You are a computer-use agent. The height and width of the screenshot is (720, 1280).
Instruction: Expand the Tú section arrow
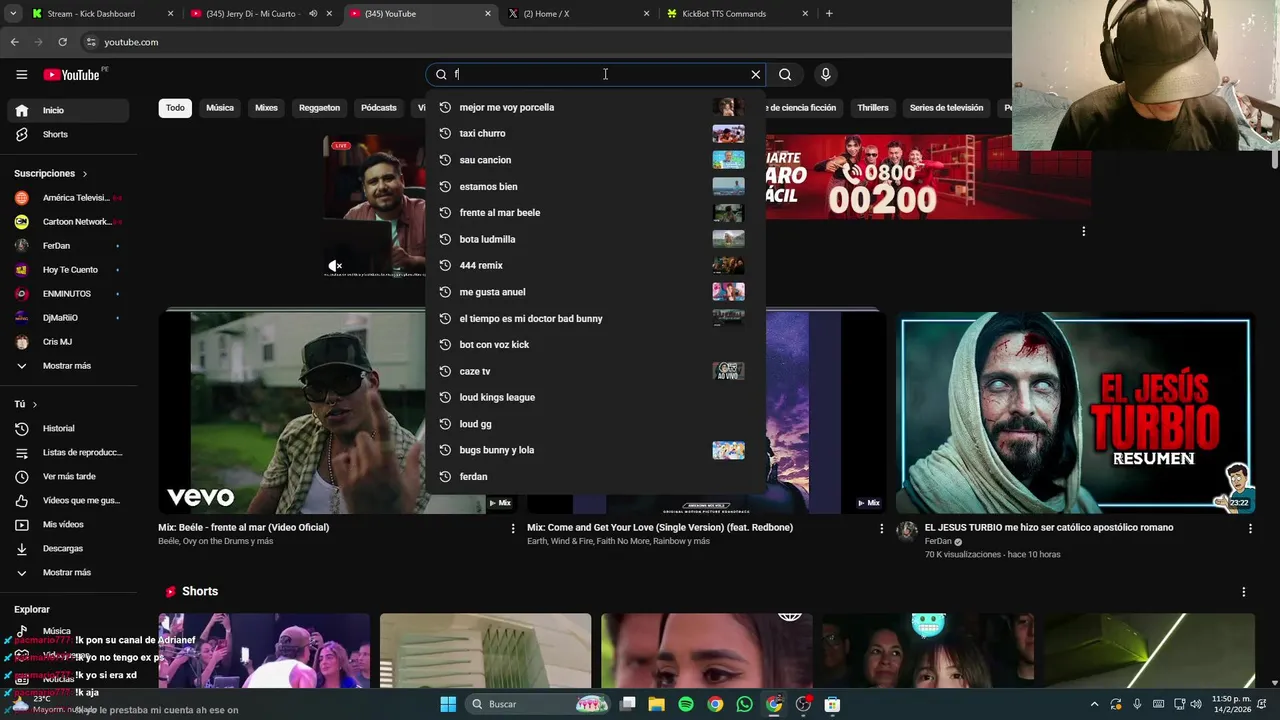(x=34, y=404)
